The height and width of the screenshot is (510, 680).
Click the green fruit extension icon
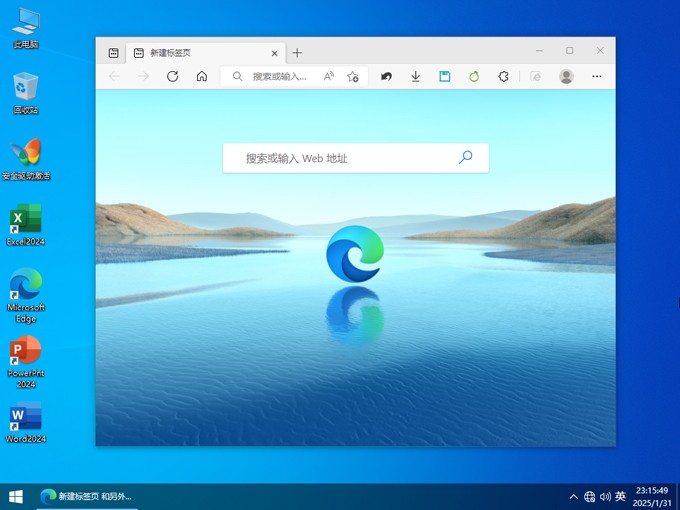[474, 76]
